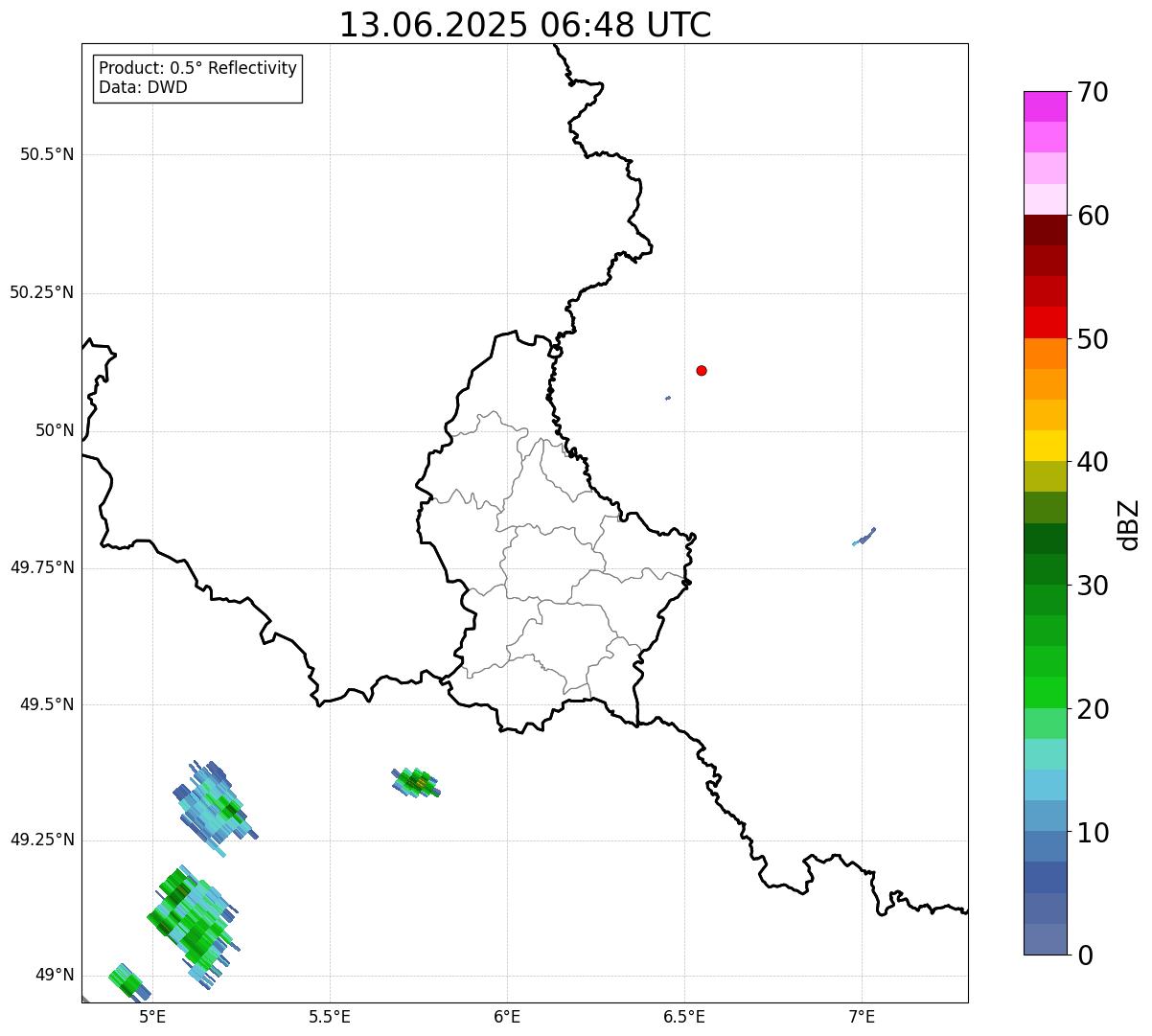The height and width of the screenshot is (1036, 1152).
Task: Click the 50 colorbar tick label
Action: click(1092, 339)
